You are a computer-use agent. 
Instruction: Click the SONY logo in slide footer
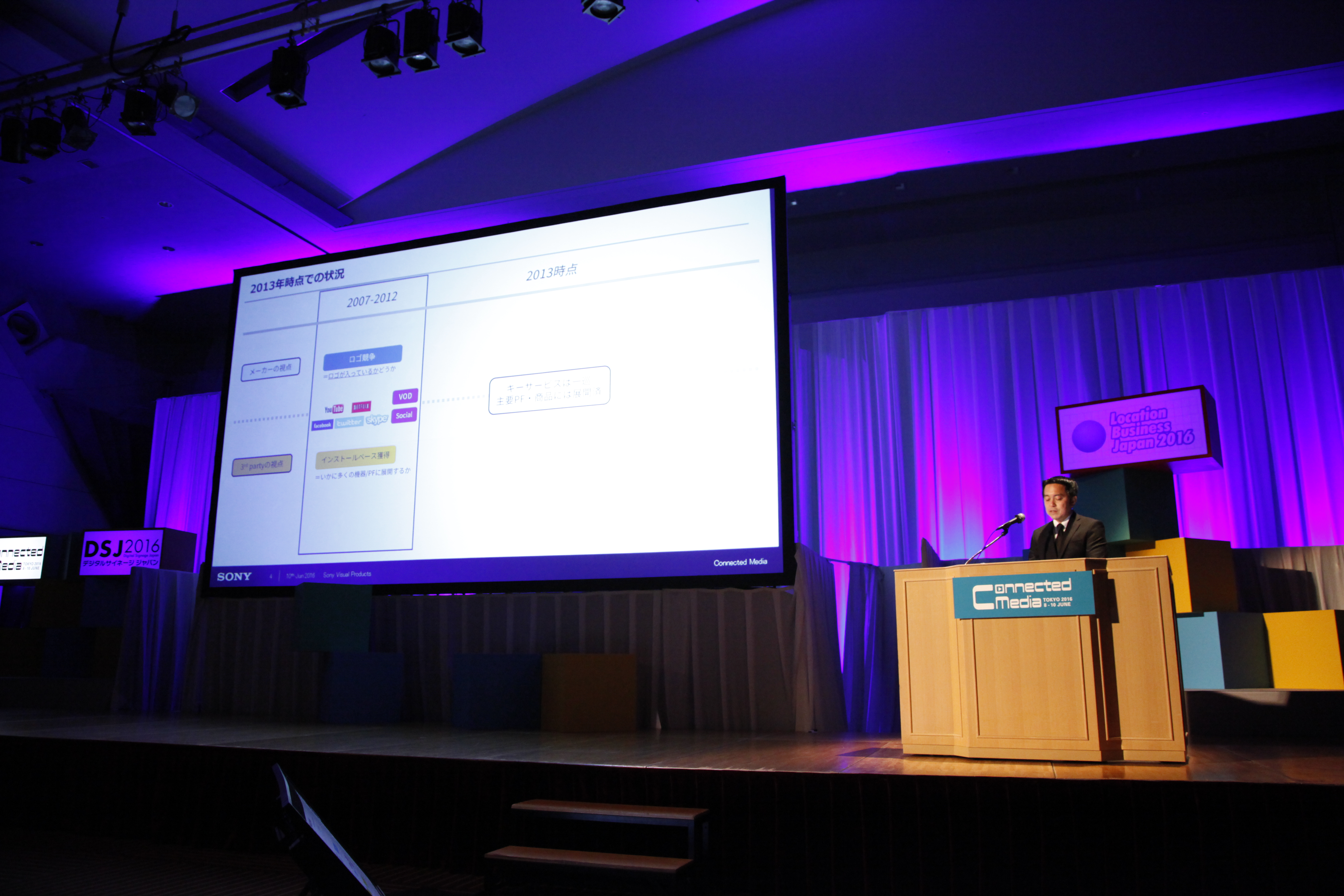click(x=234, y=577)
